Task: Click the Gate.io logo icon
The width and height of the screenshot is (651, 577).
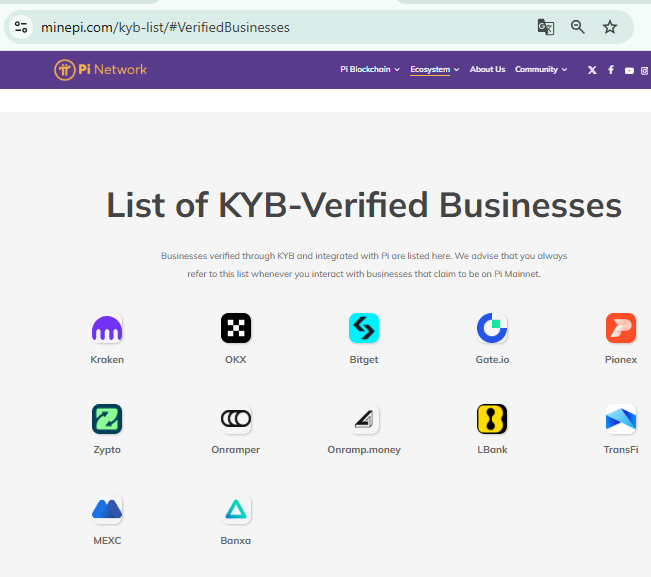Action: point(492,328)
